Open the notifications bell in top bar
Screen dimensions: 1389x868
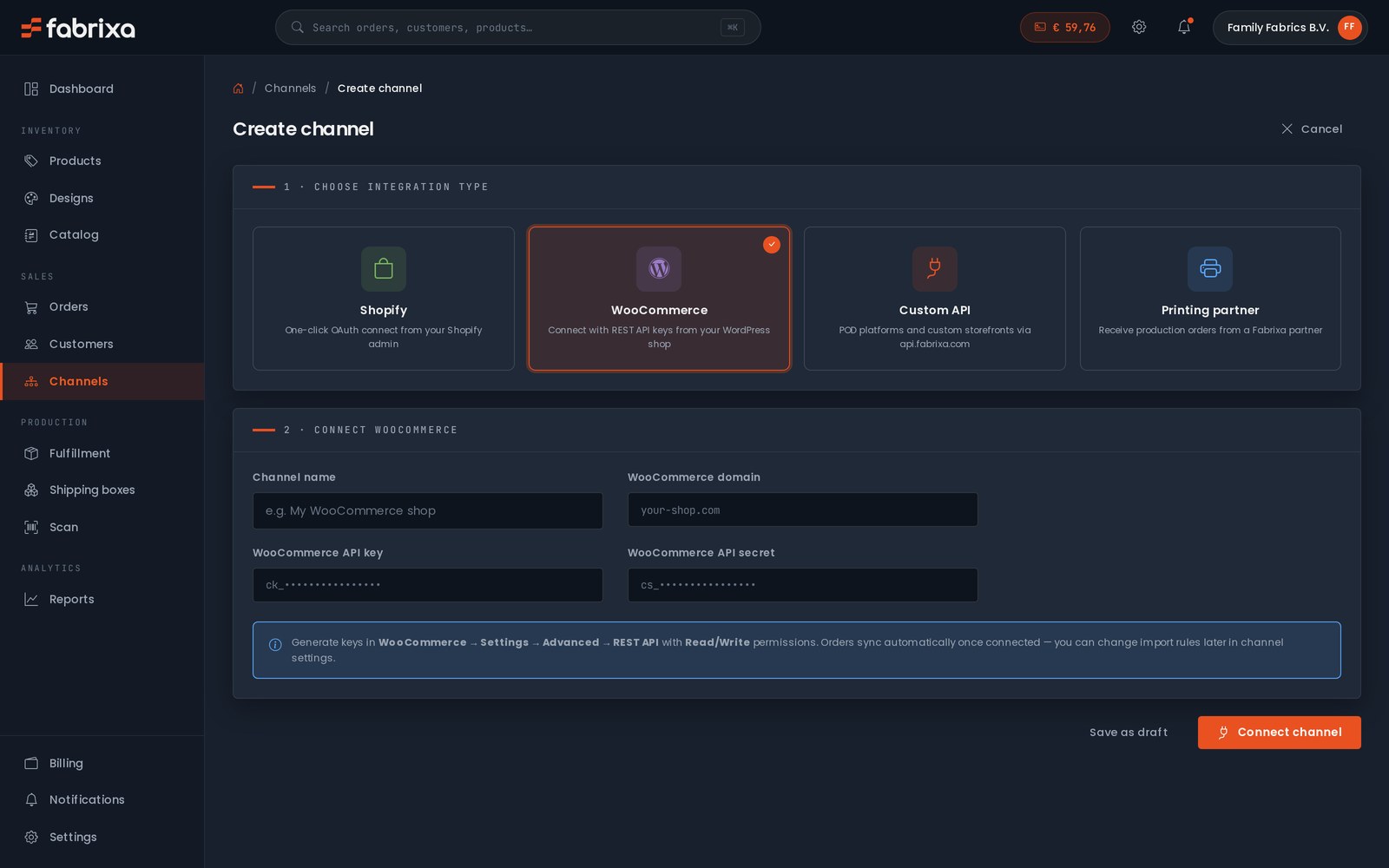(1184, 27)
